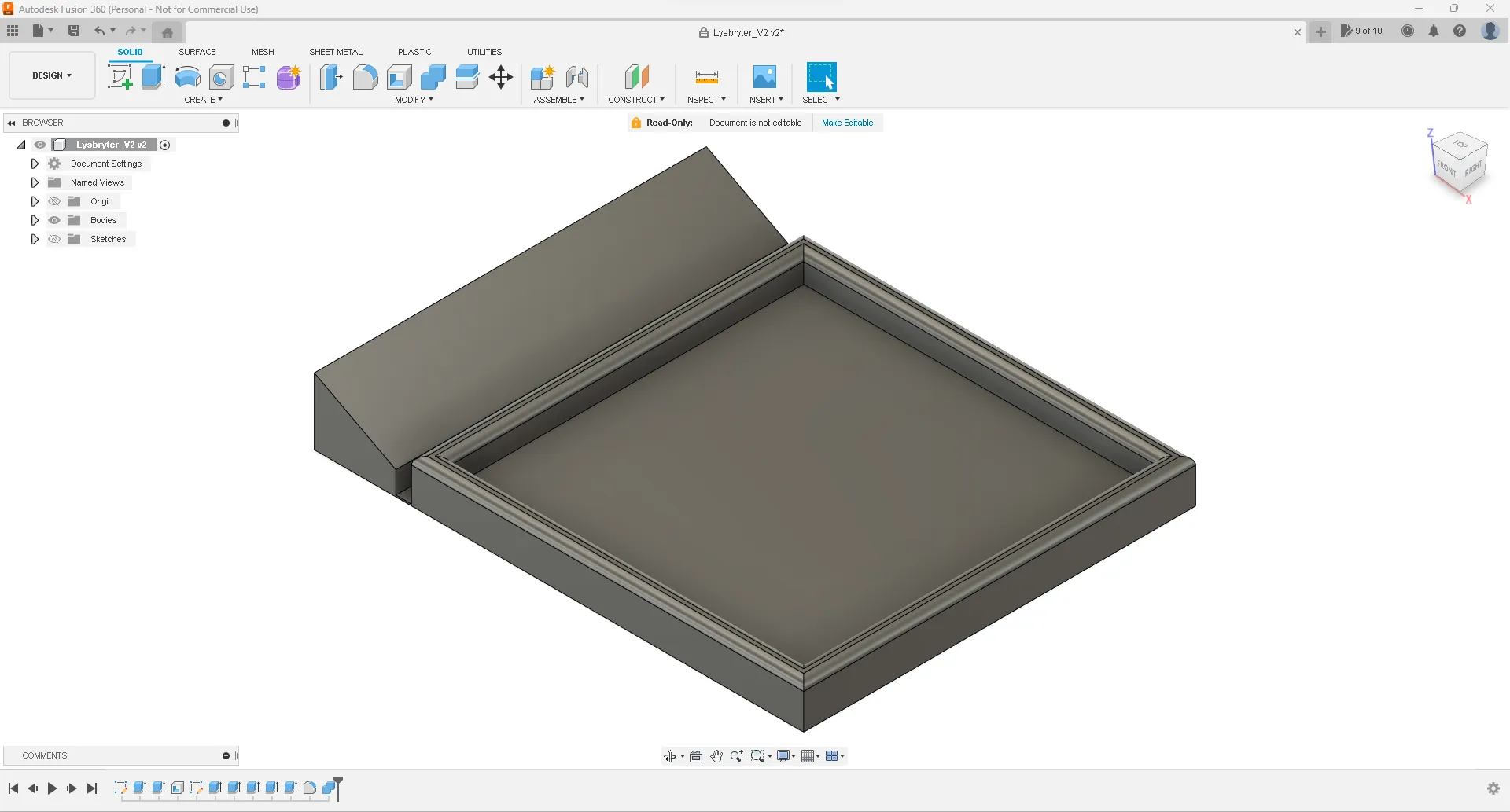Open the INSPECT dropdown menu
This screenshot has width=1510, height=812.
click(706, 100)
